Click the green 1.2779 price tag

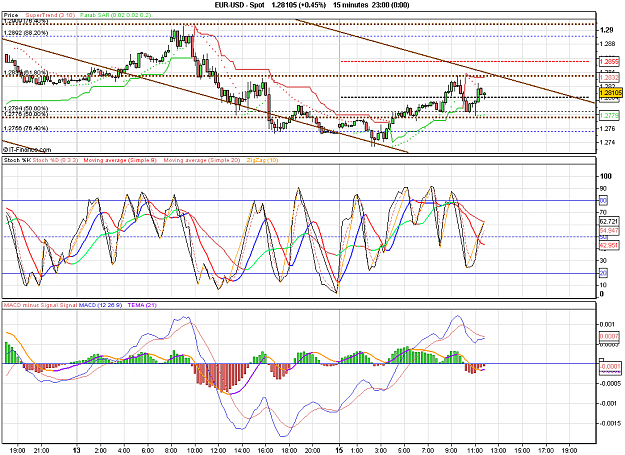(609, 116)
